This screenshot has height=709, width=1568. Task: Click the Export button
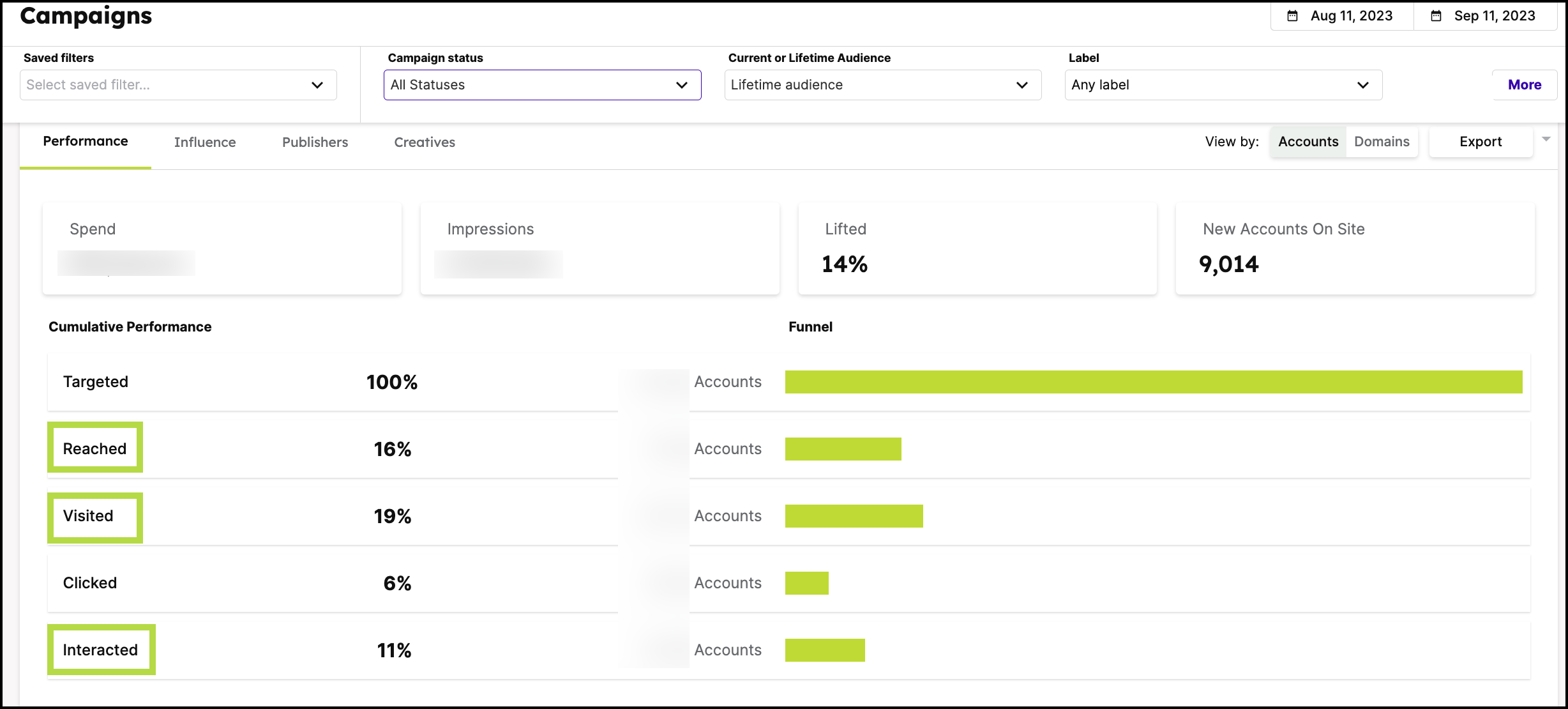coord(1480,141)
